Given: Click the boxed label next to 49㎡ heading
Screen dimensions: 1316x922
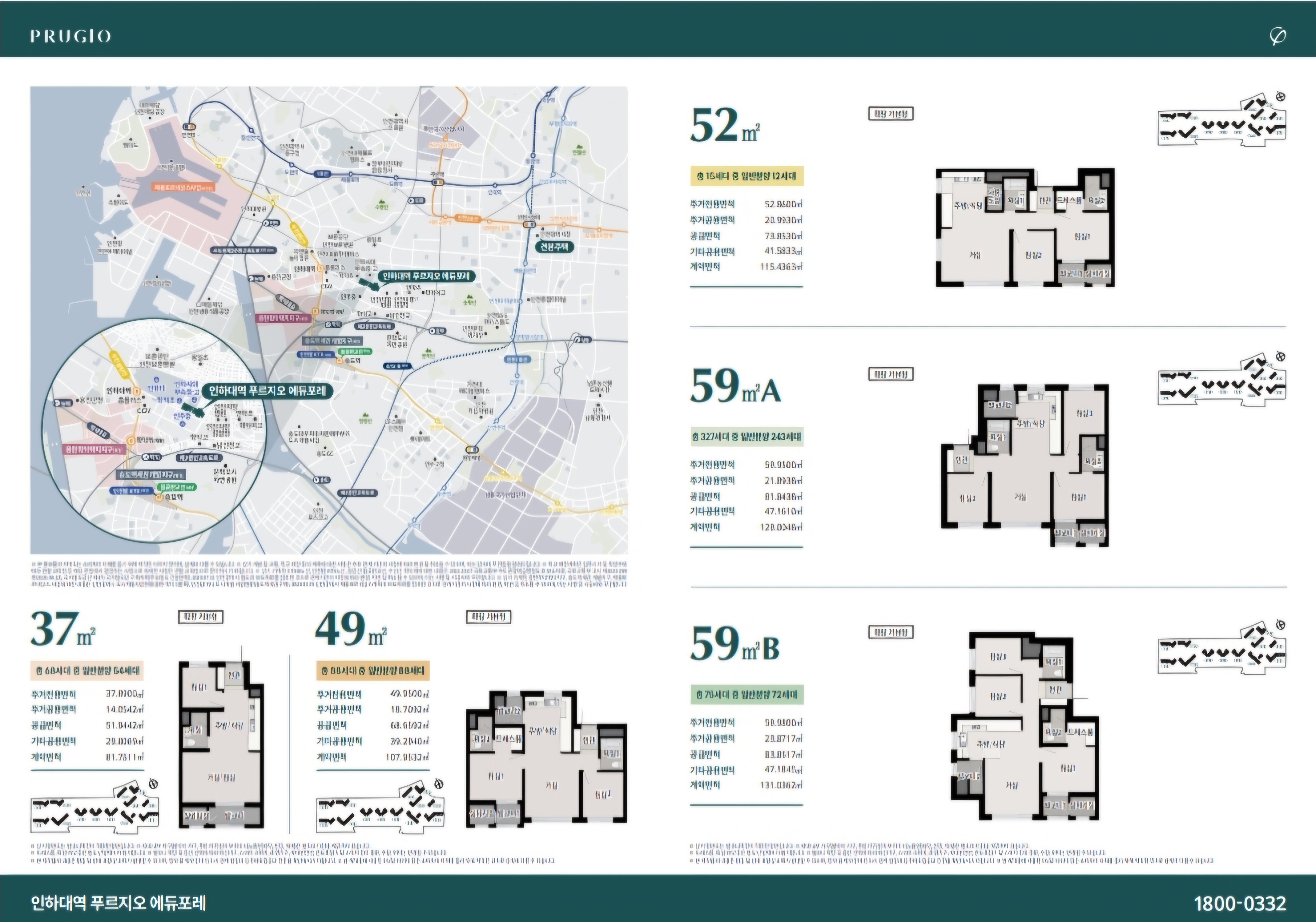Looking at the screenshot, I should (488, 617).
